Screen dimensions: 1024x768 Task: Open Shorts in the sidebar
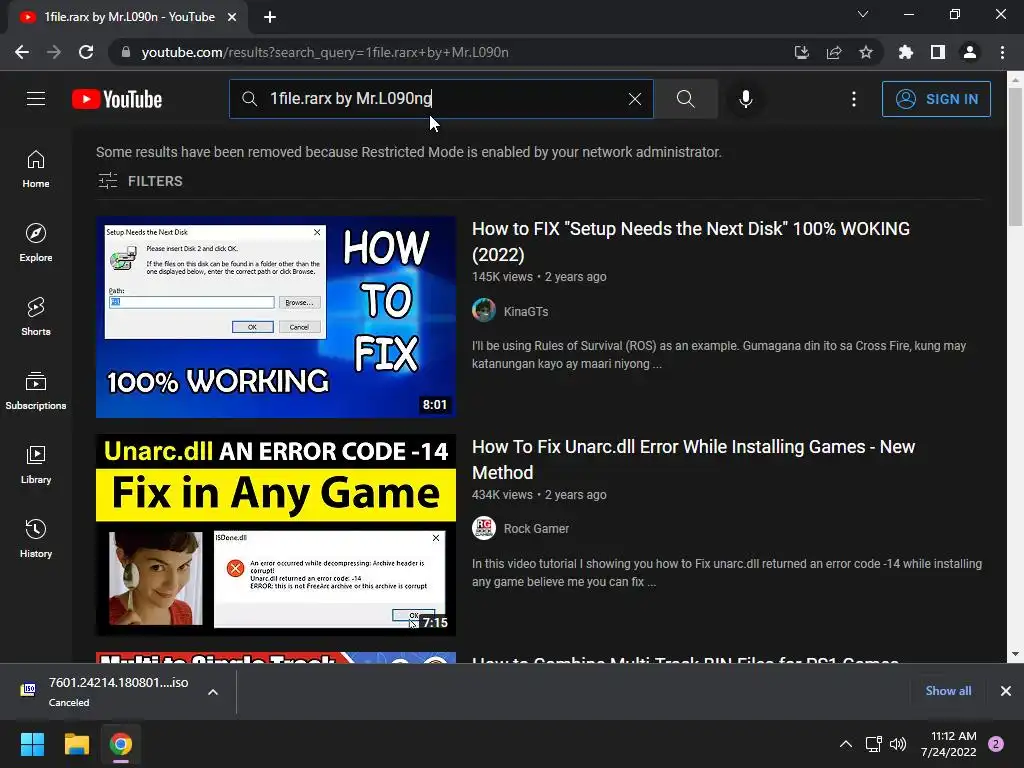pos(36,317)
